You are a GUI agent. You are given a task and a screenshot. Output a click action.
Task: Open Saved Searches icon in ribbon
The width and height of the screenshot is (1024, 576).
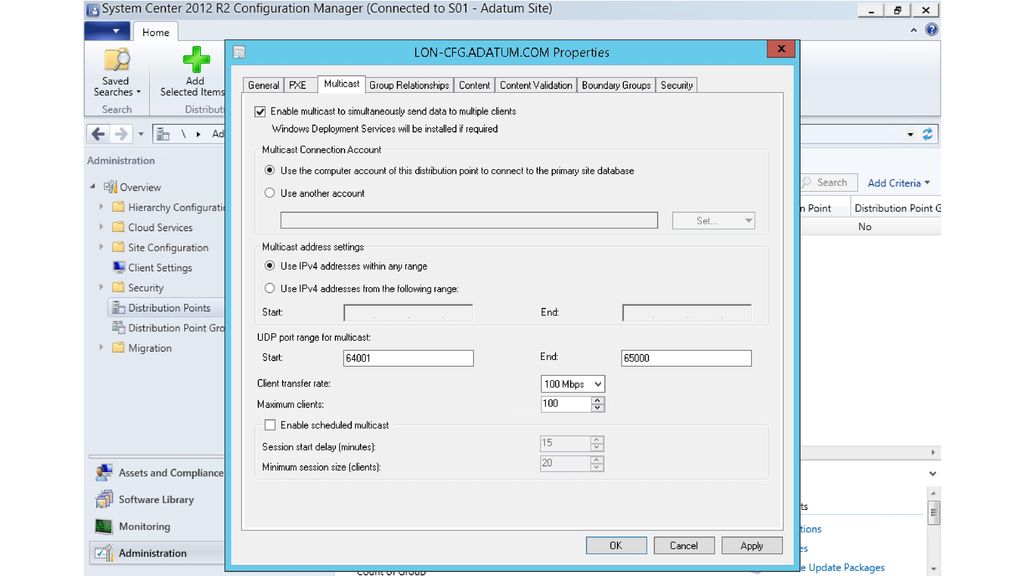[116, 60]
